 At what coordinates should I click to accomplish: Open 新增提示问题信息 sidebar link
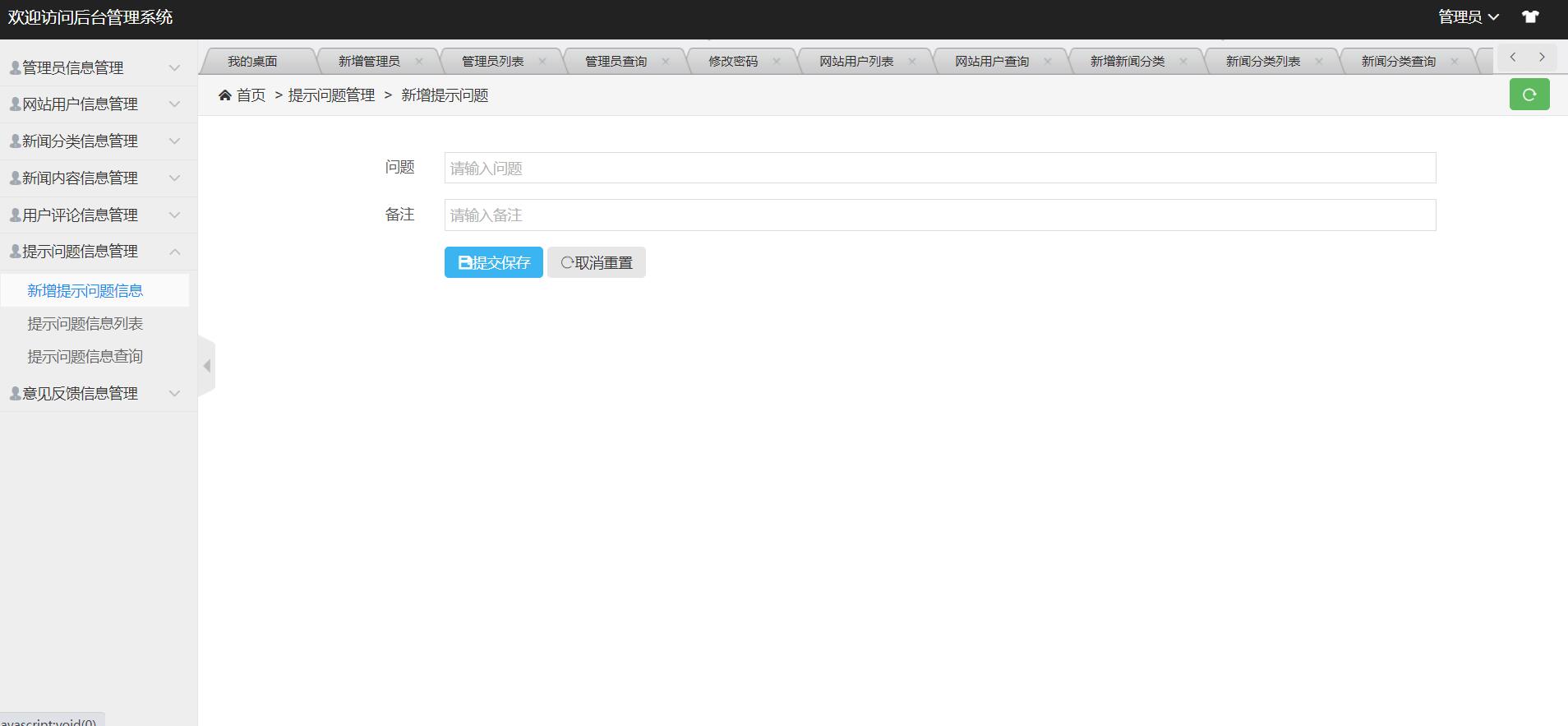(x=85, y=290)
